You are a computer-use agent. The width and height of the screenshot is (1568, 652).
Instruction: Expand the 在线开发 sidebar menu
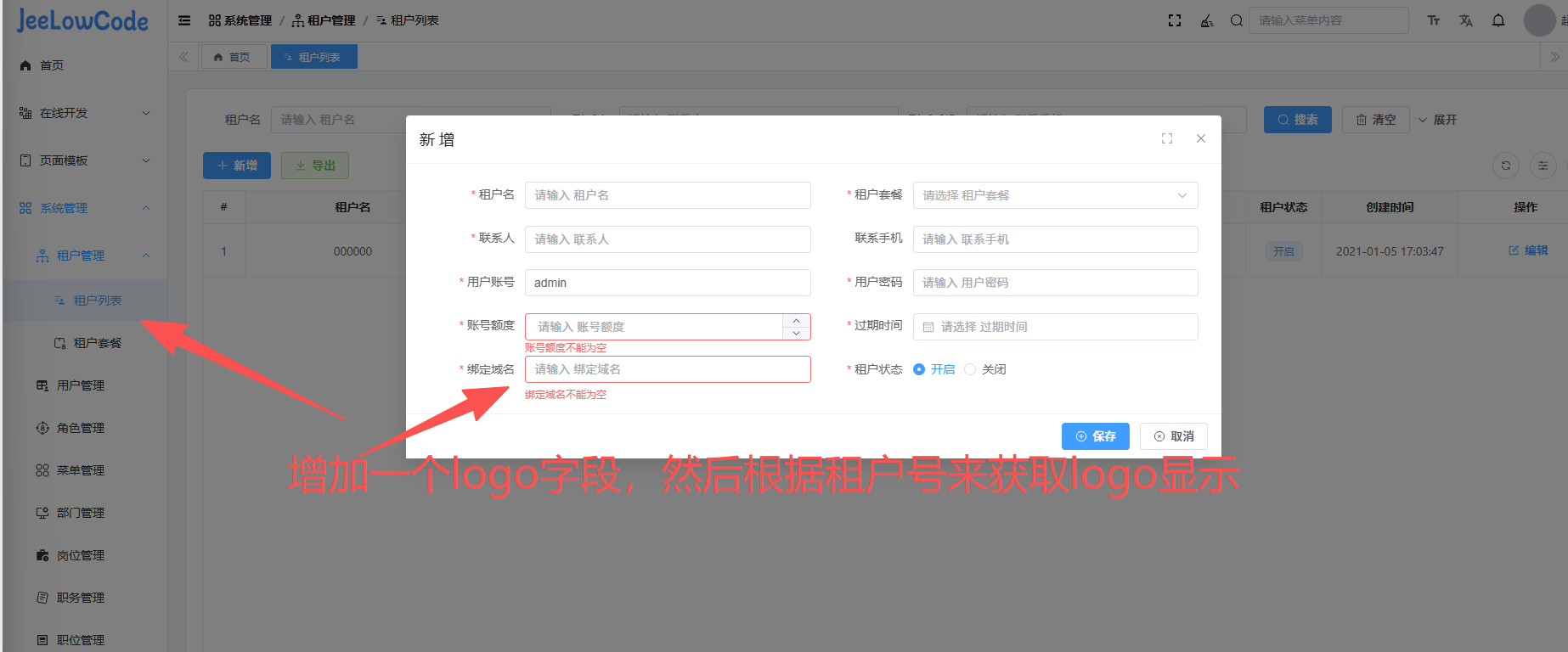pos(84,113)
